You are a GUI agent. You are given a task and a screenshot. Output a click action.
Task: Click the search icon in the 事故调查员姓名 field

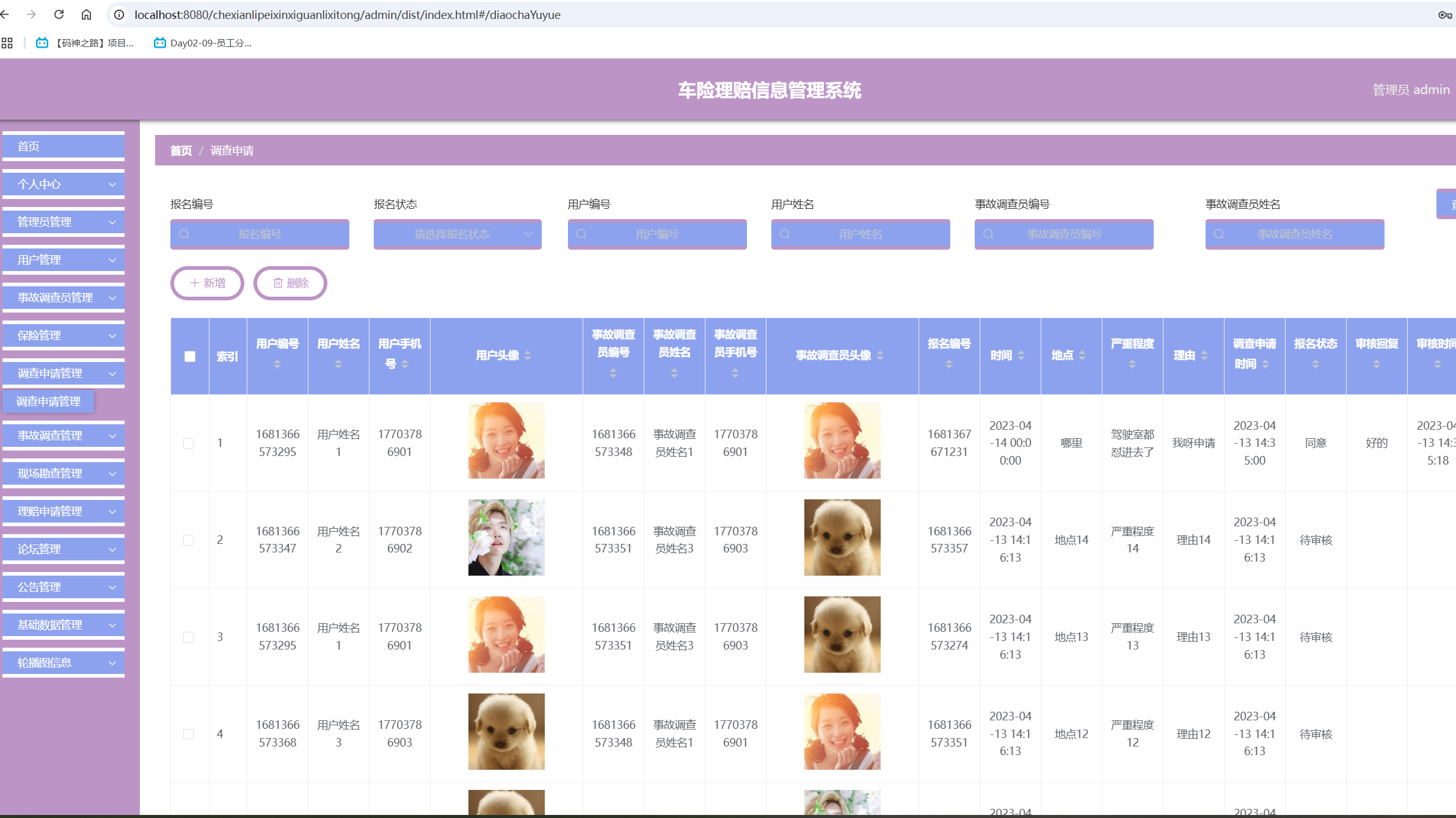(x=1219, y=234)
